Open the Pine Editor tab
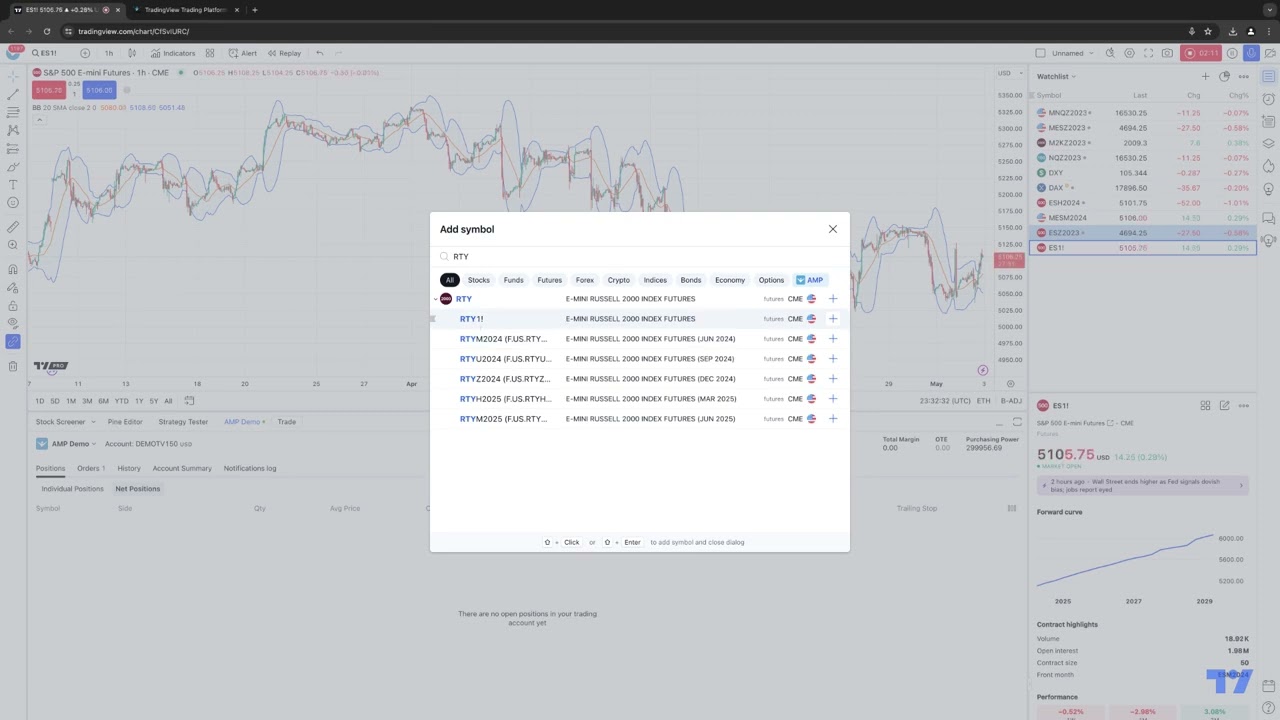1280x720 pixels. point(125,422)
